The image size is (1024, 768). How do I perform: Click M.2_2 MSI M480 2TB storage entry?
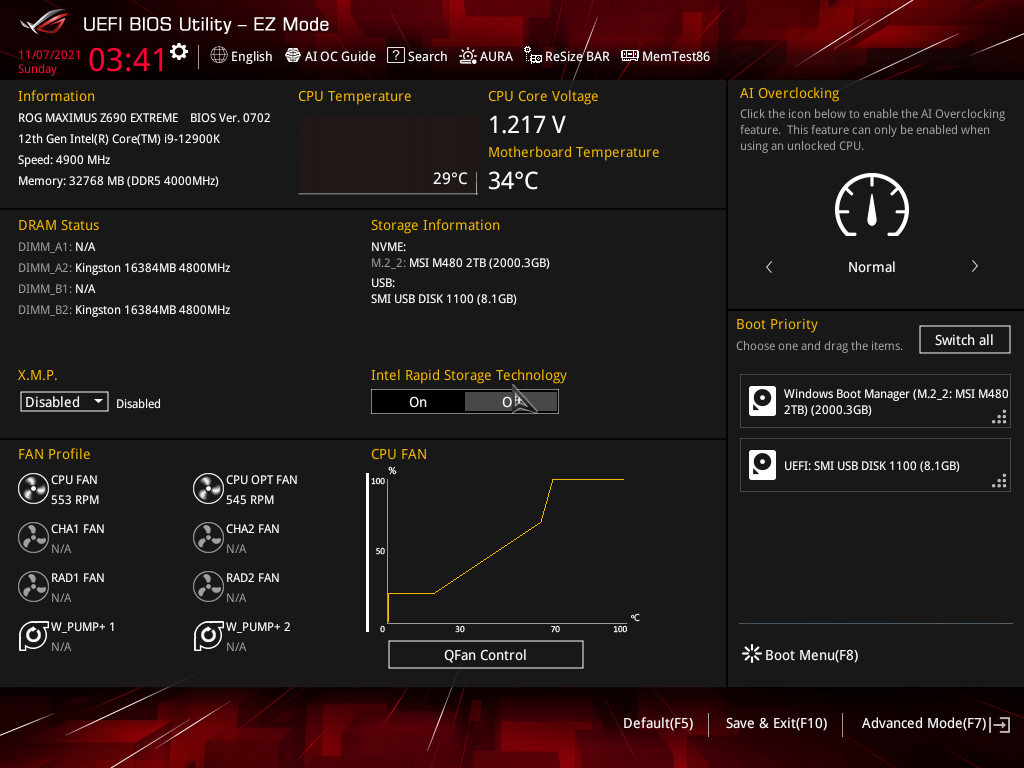[460, 263]
